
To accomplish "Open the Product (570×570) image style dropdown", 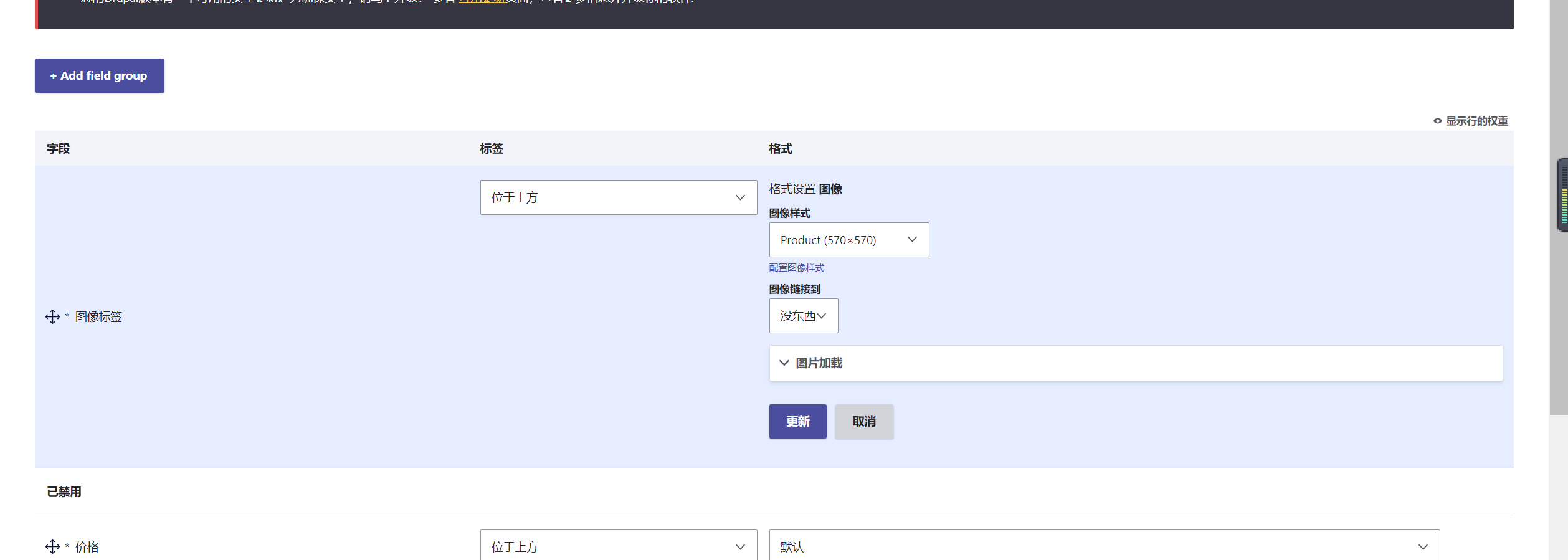I will point(849,240).
